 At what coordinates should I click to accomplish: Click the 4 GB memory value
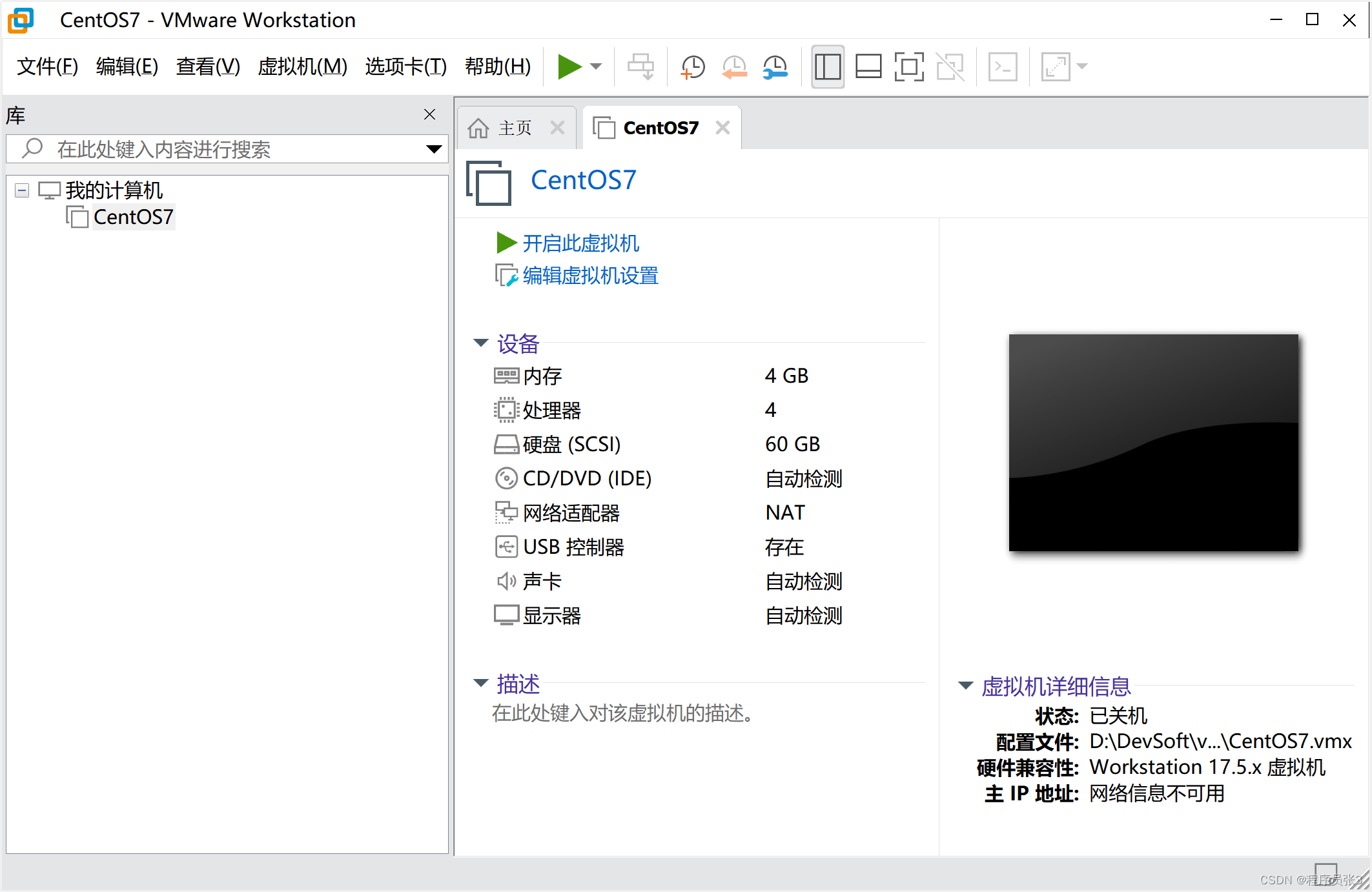(786, 376)
